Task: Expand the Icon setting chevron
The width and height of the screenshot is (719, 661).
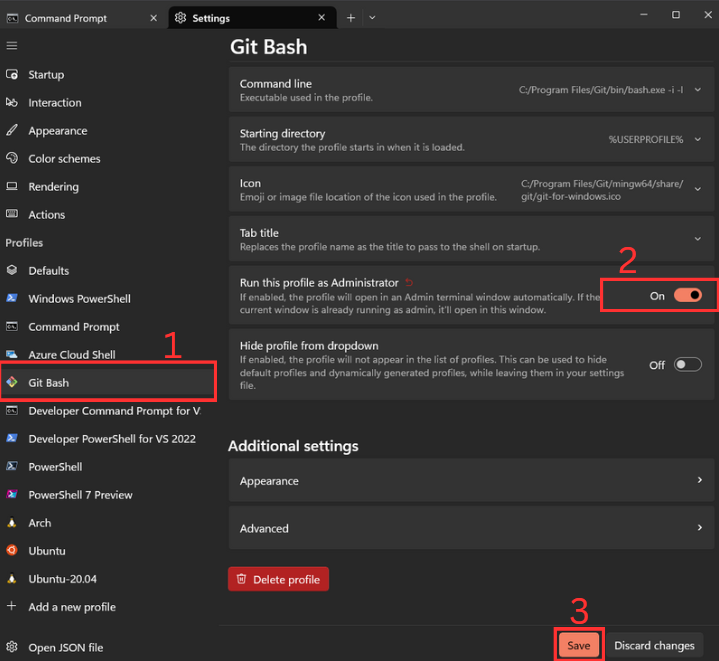Action: (x=697, y=189)
